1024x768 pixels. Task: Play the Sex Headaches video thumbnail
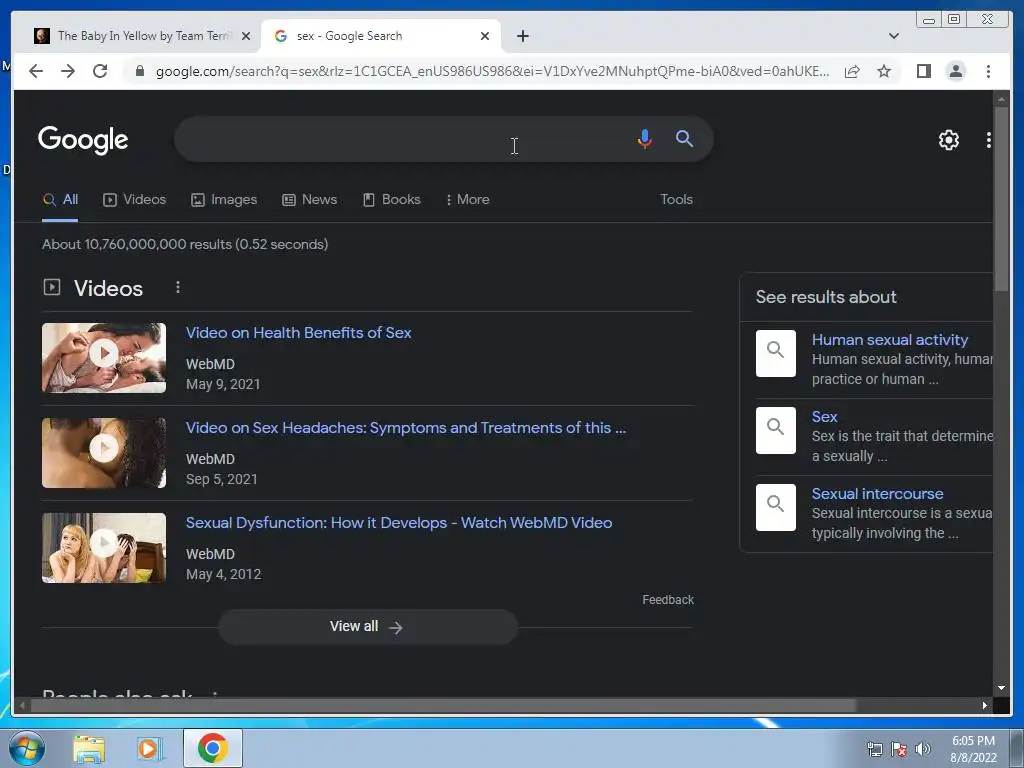tap(104, 453)
